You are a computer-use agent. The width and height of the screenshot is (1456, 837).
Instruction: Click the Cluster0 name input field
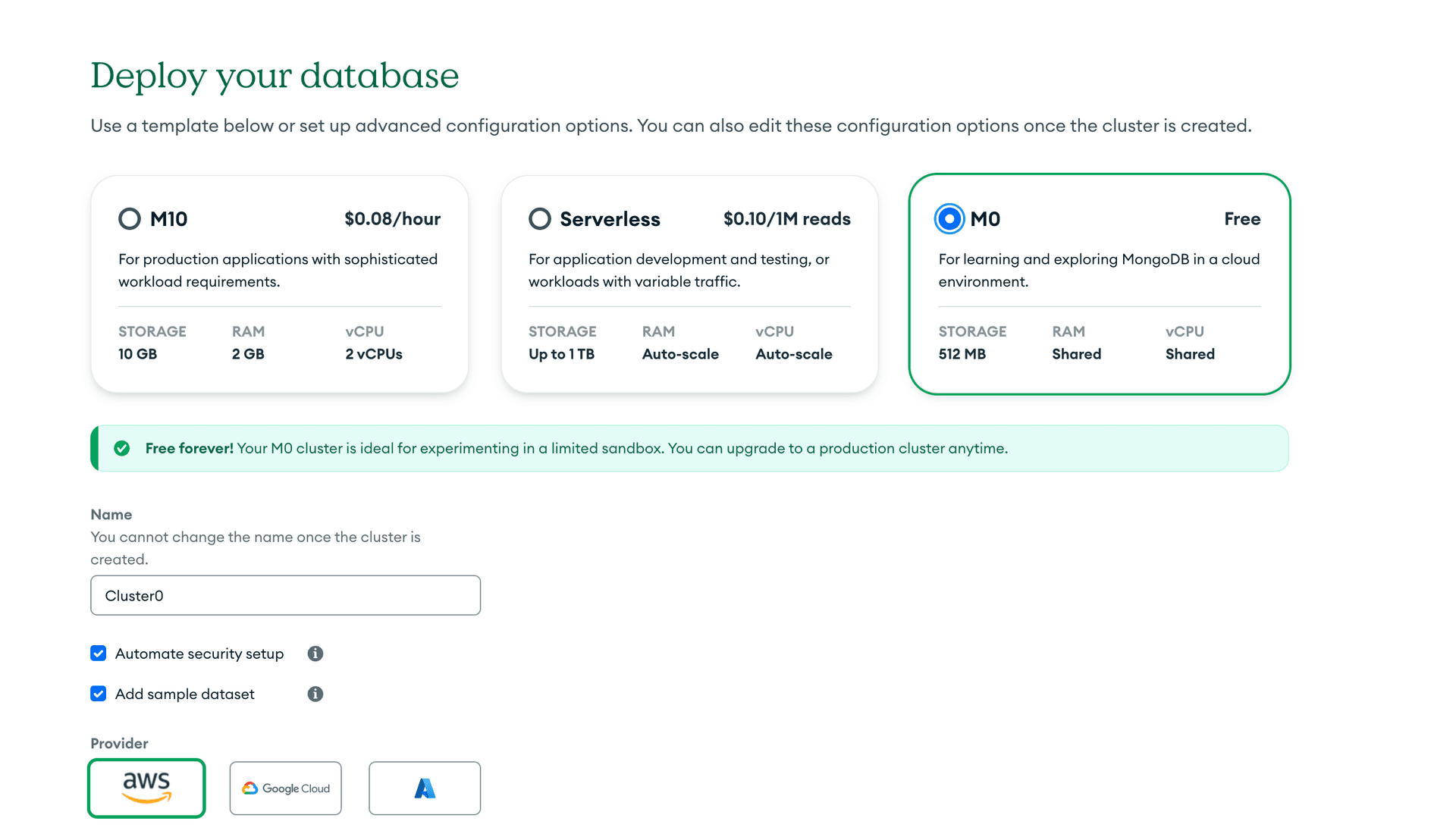pyautogui.click(x=285, y=595)
